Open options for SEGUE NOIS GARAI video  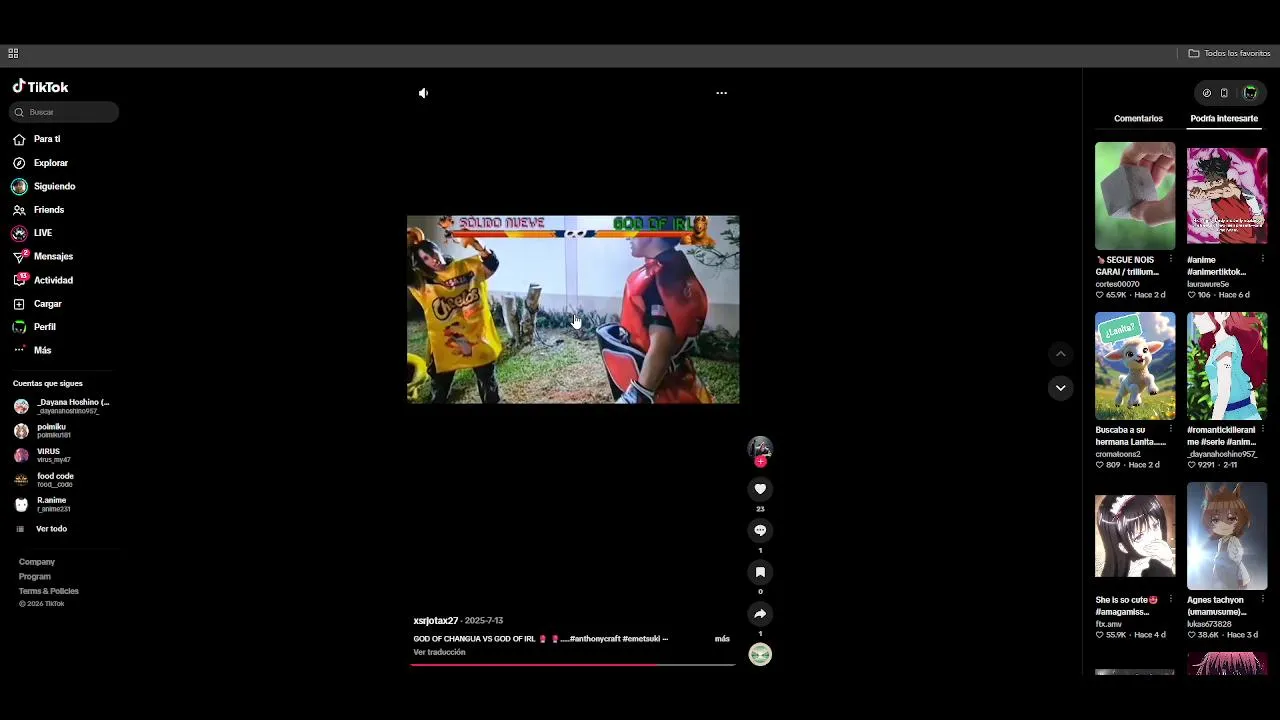1171,260
